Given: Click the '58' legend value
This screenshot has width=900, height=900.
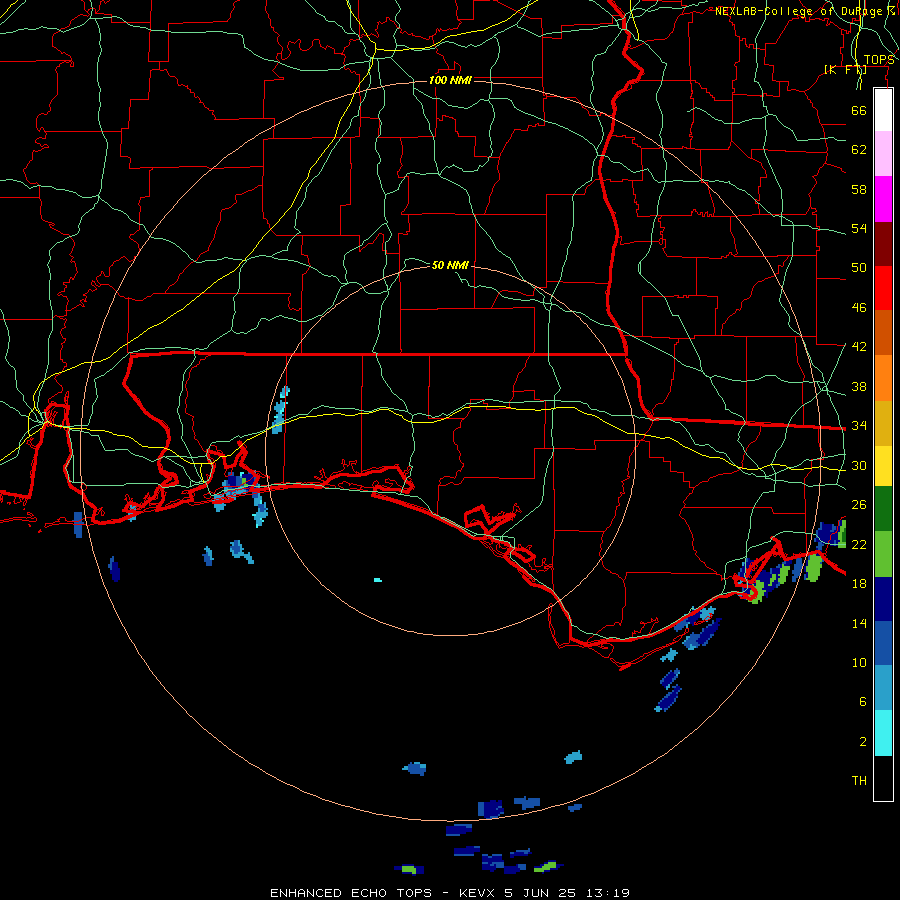Looking at the screenshot, I should pyautogui.click(x=859, y=189).
